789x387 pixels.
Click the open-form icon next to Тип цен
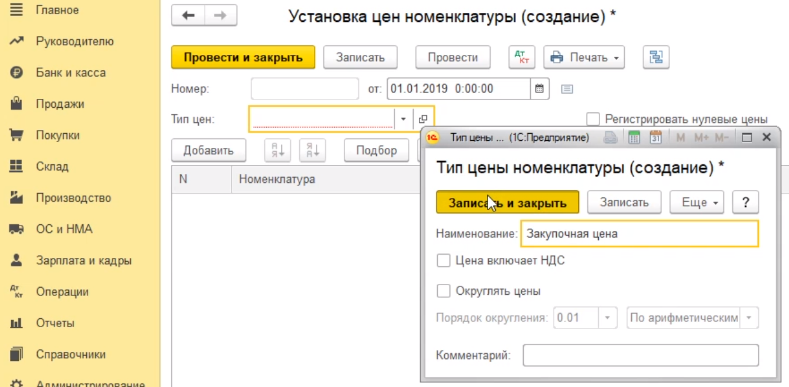423,119
